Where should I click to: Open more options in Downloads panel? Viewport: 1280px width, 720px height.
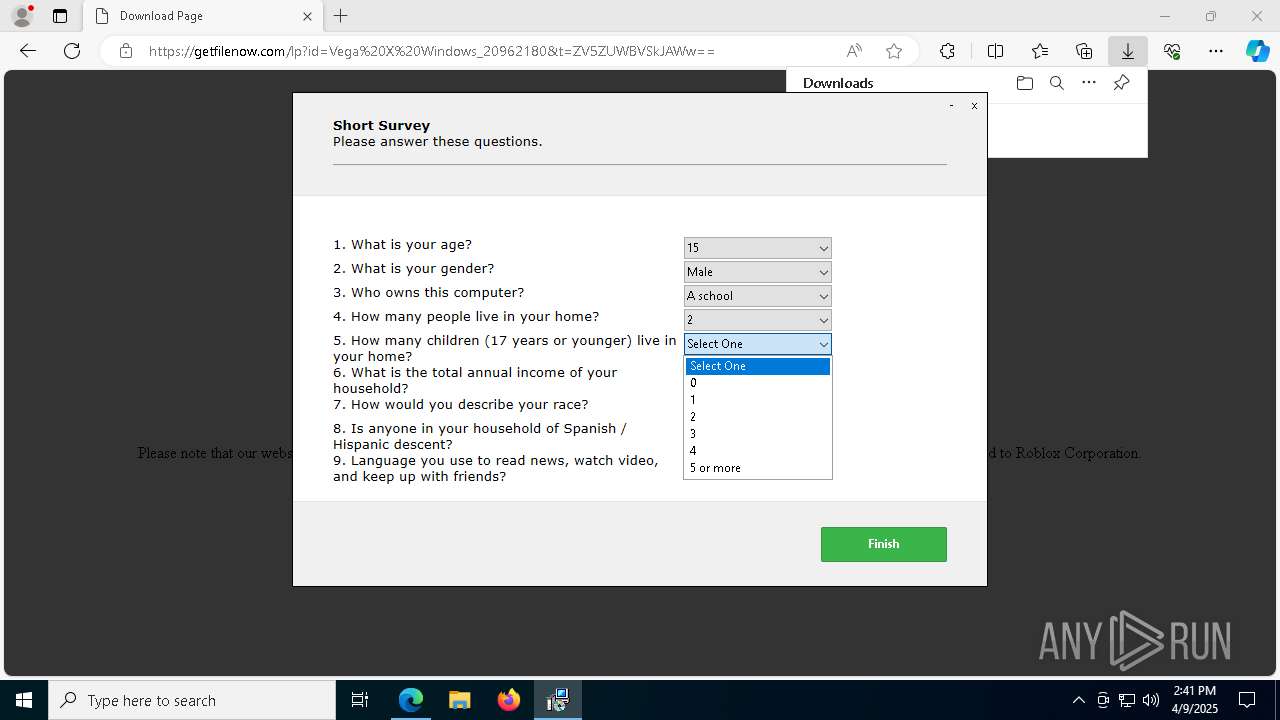tap(1089, 83)
